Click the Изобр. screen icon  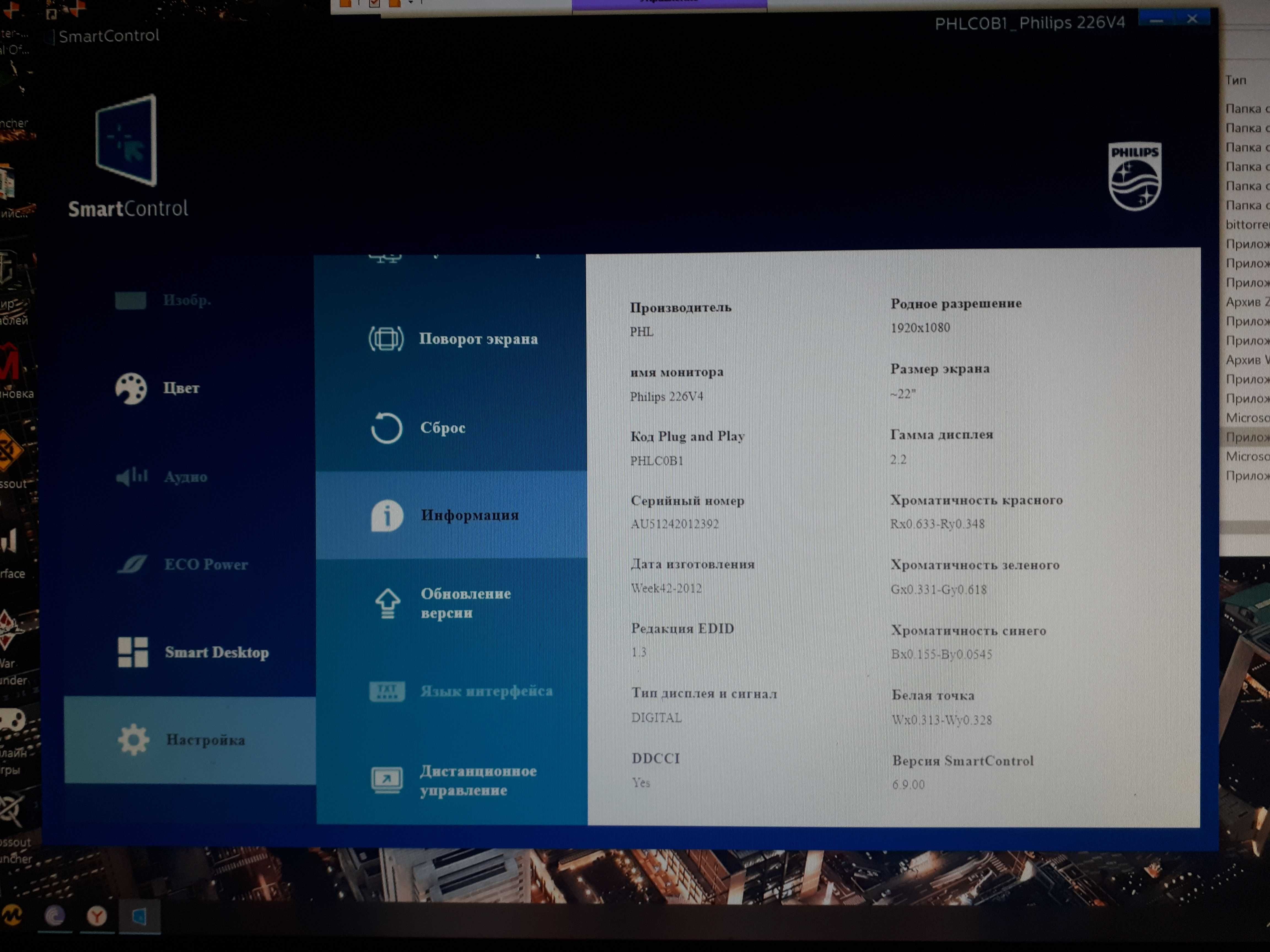click(x=130, y=300)
